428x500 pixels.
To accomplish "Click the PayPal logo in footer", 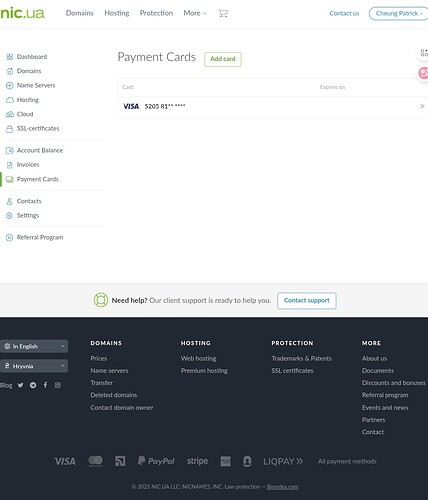I will [156, 461].
